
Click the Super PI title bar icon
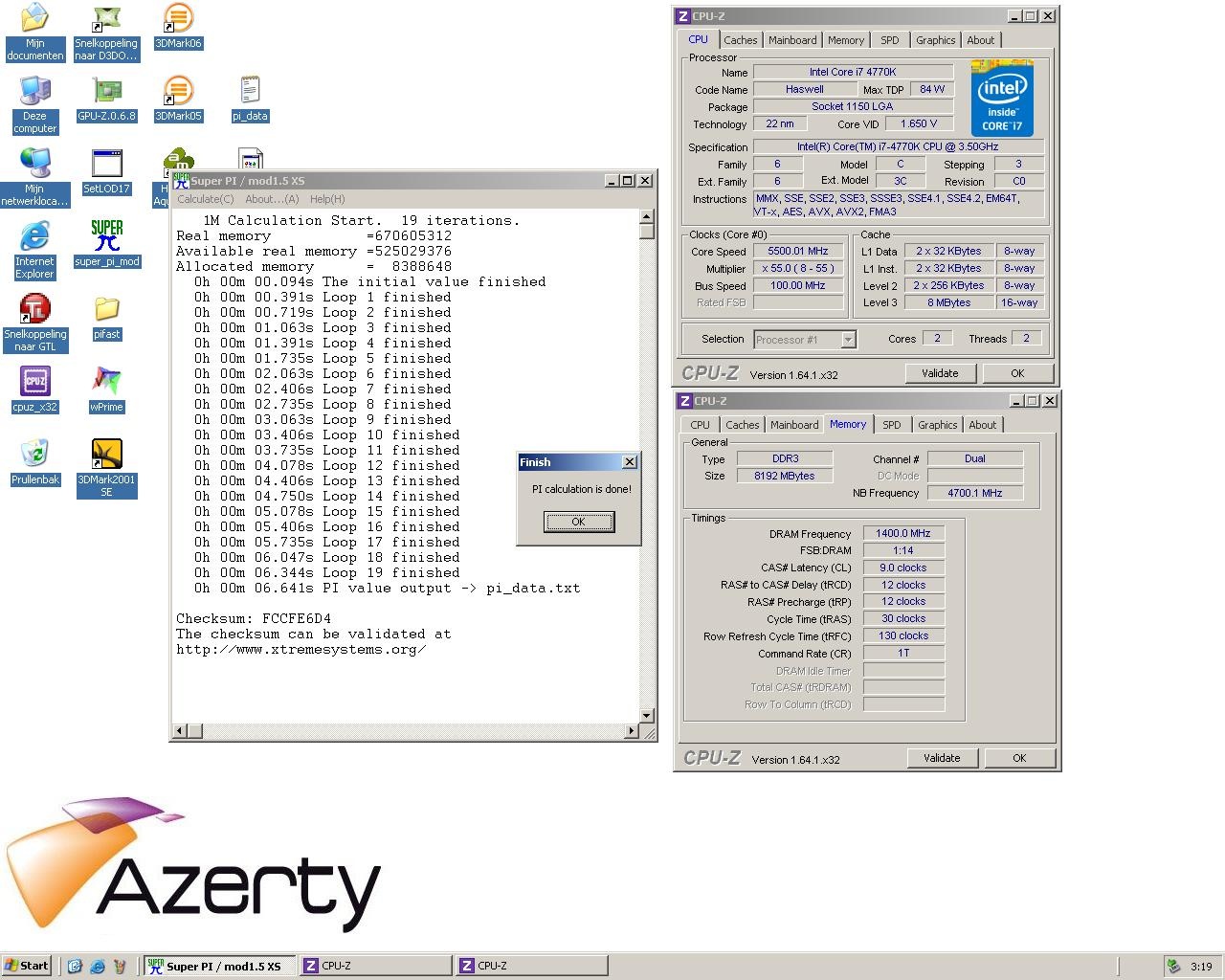[181, 180]
